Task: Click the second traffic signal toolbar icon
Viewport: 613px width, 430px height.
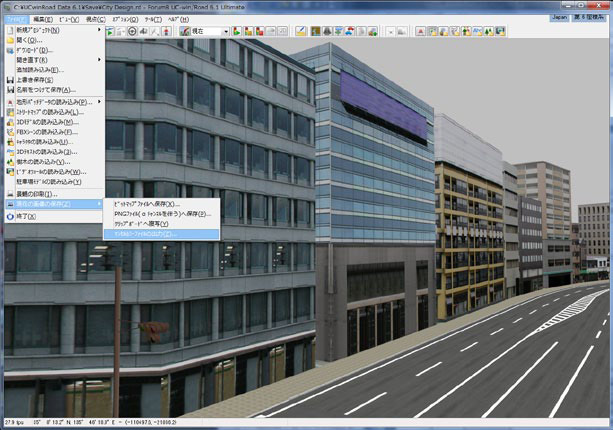Action: pos(248,31)
